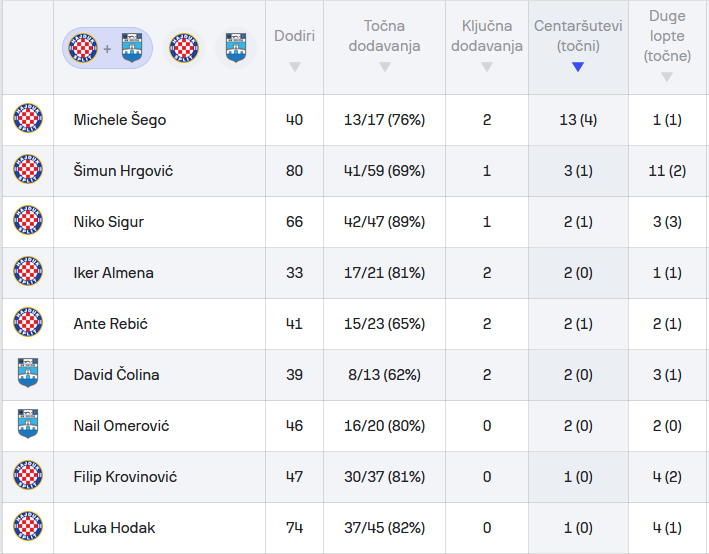Filter players by Hajduk Split only

[x=184, y=47]
